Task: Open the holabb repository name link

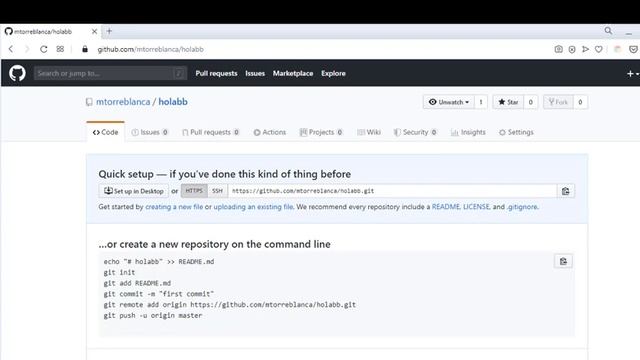Action: 173,102
